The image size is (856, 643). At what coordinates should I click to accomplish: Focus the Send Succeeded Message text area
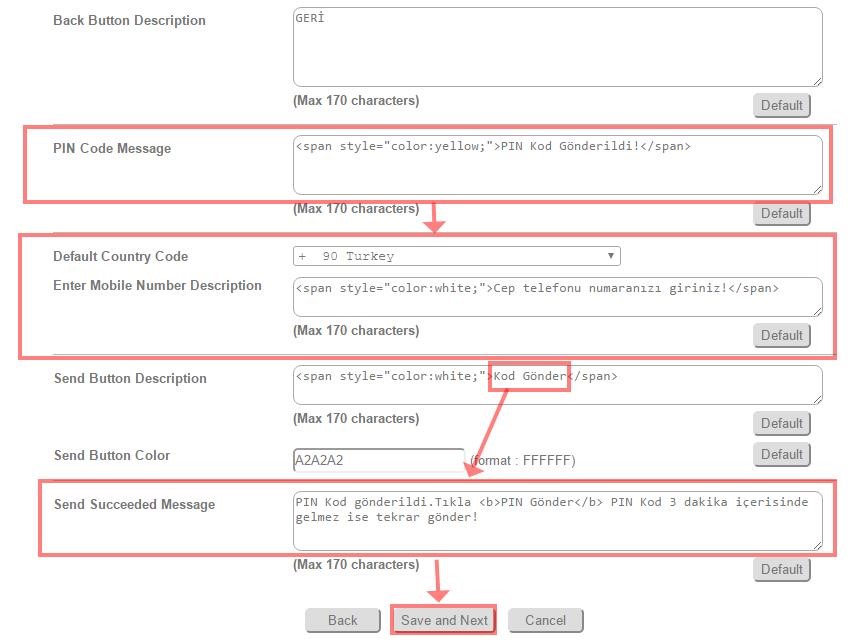point(557,520)
